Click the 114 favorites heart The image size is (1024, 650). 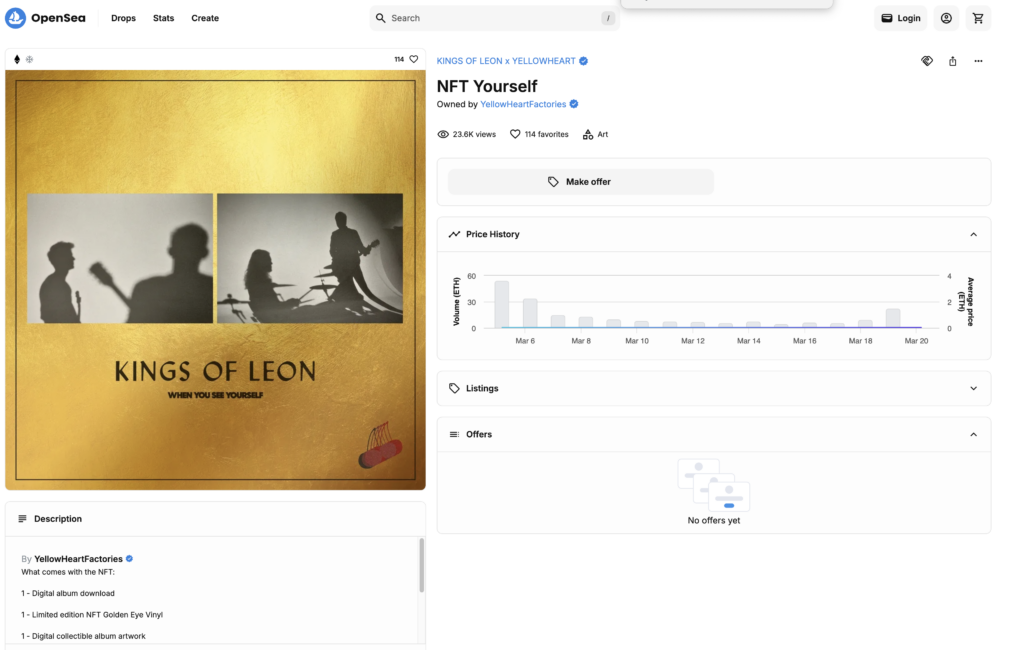[x=515, y=134]
